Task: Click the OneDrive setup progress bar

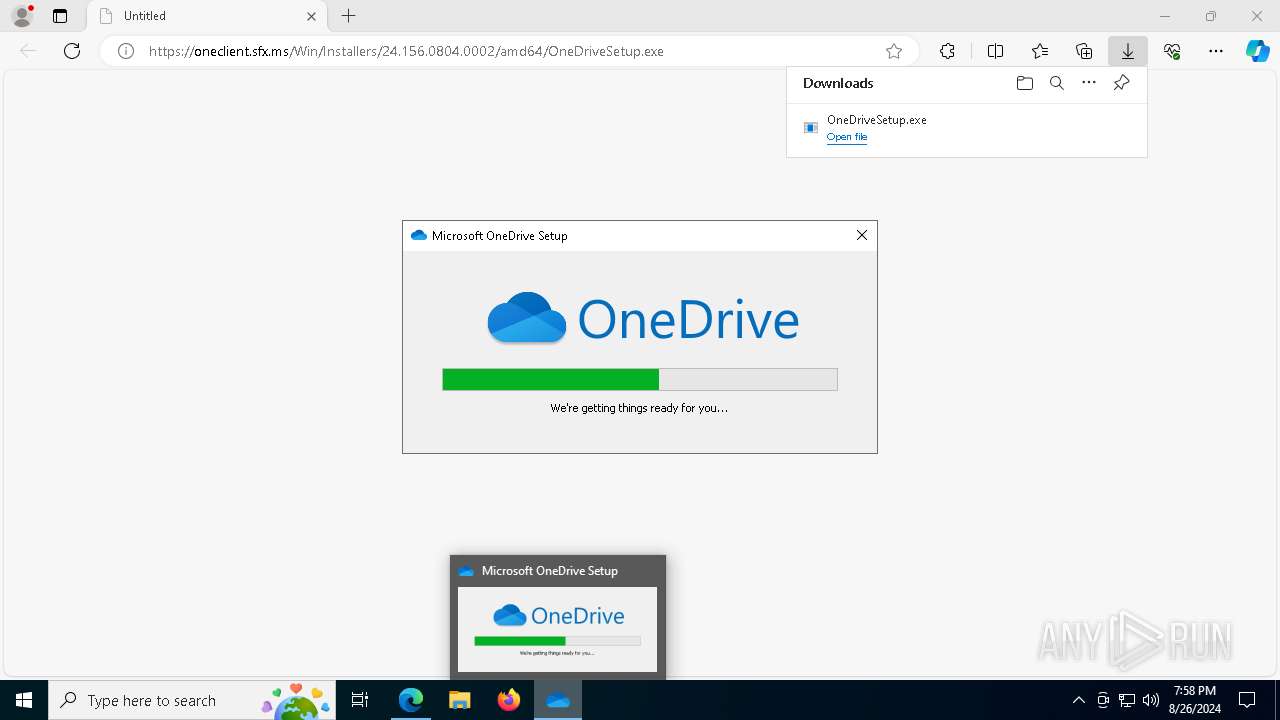Action: pyautogui.click(x=640, y=379)
